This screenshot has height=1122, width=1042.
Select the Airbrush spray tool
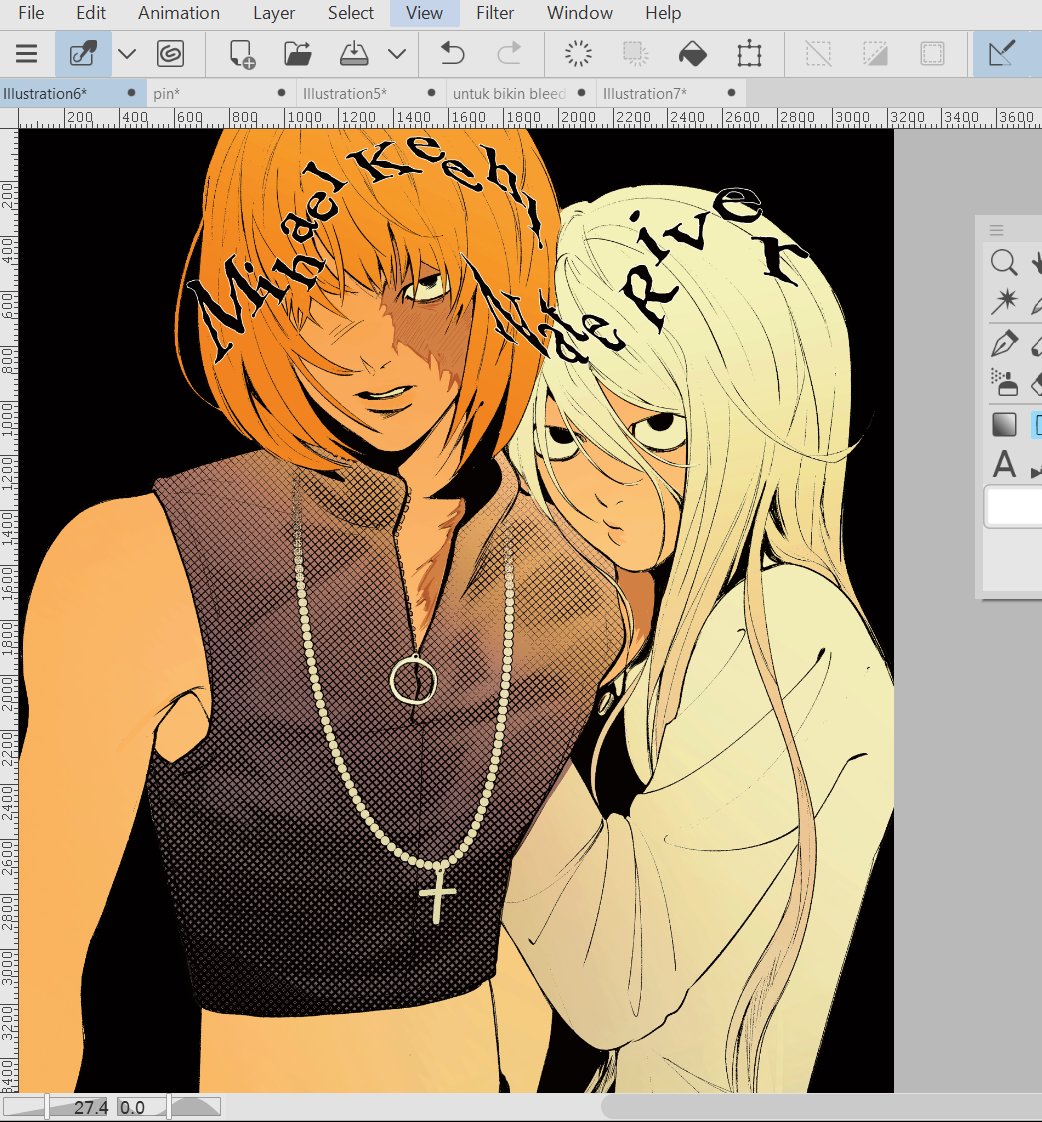[x=1004, y=382]
